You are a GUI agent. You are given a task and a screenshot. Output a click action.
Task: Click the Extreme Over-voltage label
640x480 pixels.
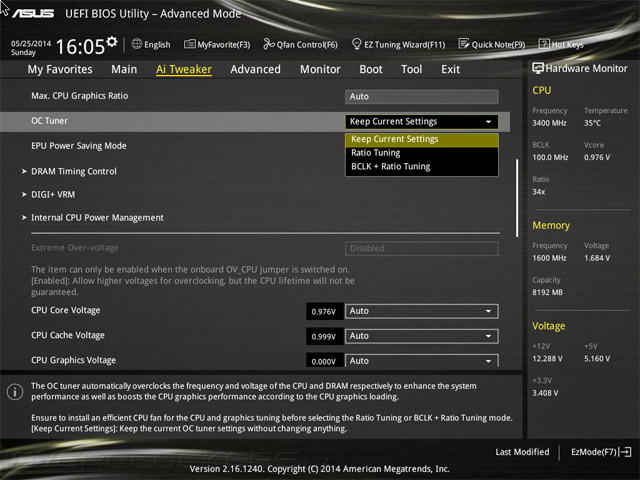click(75, 248)
